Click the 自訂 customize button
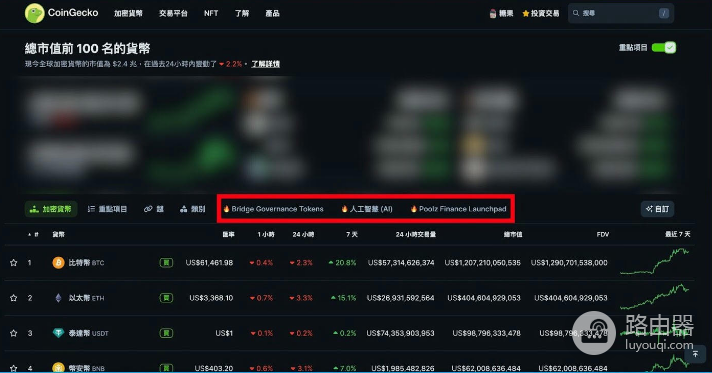Image resolution: width=712 pixels, height=373 pixels. tap(657, 209)
